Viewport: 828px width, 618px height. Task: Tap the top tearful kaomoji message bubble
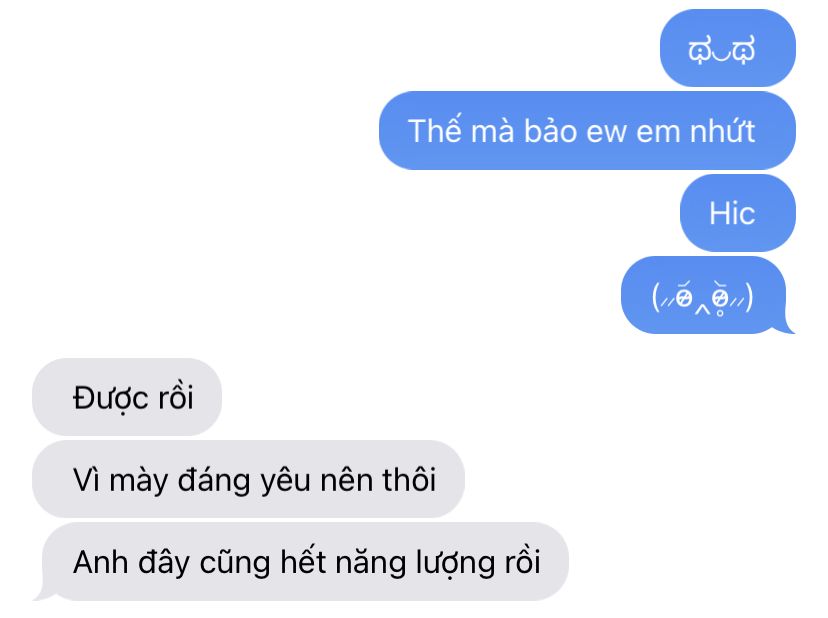click(x=728, y=48)
